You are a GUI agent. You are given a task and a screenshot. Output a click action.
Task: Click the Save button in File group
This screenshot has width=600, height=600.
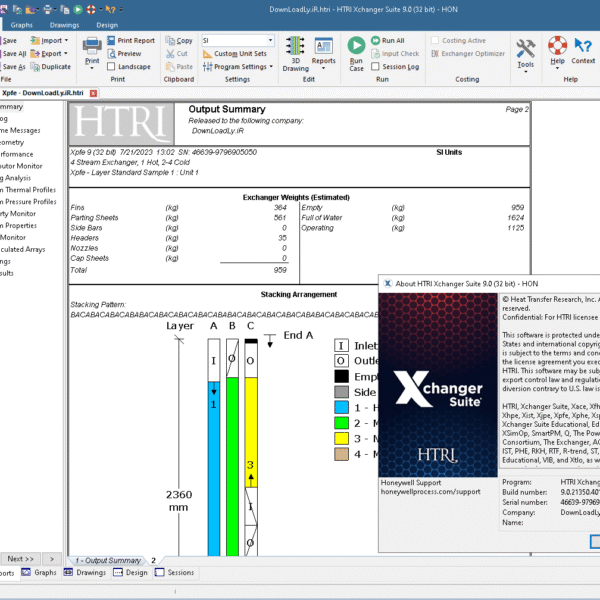(8, 41)
